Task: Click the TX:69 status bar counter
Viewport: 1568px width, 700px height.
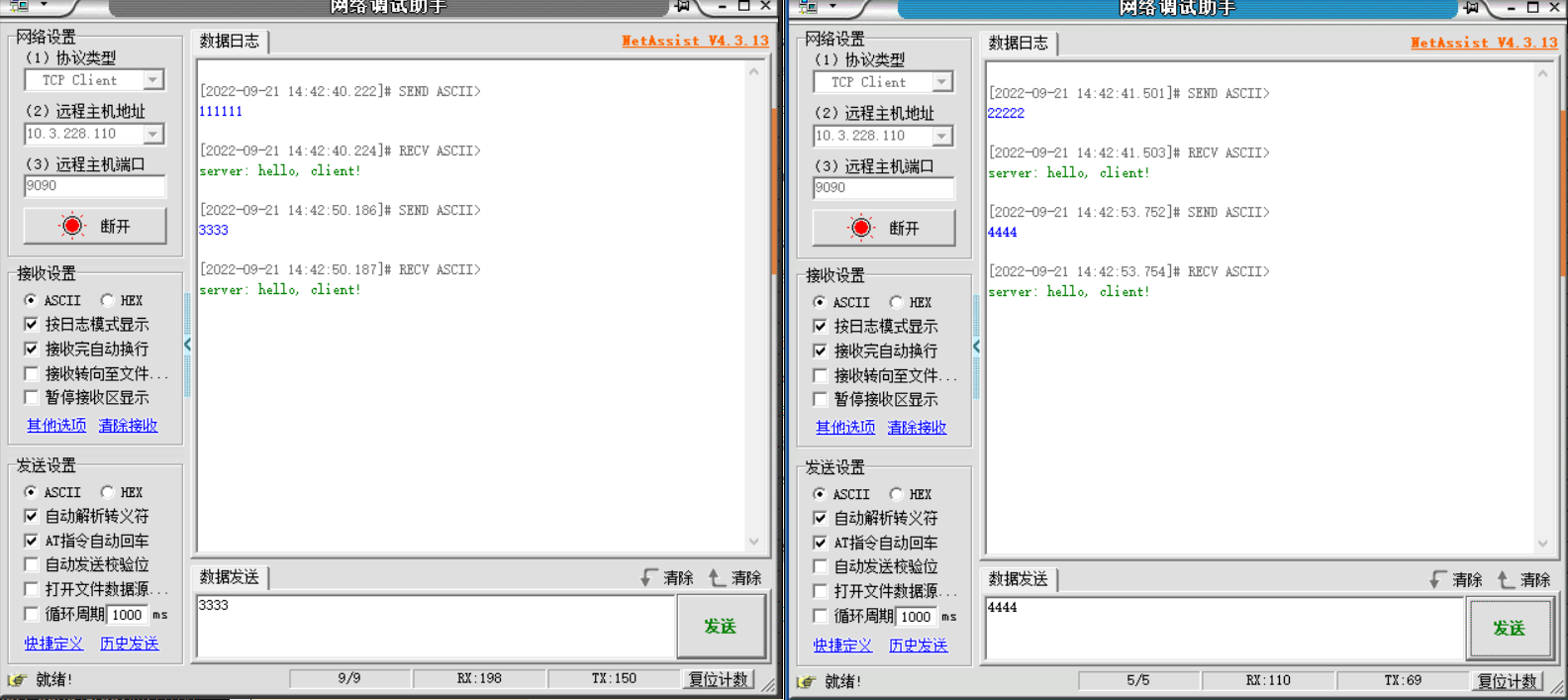Action: (x=1403, y=680)
